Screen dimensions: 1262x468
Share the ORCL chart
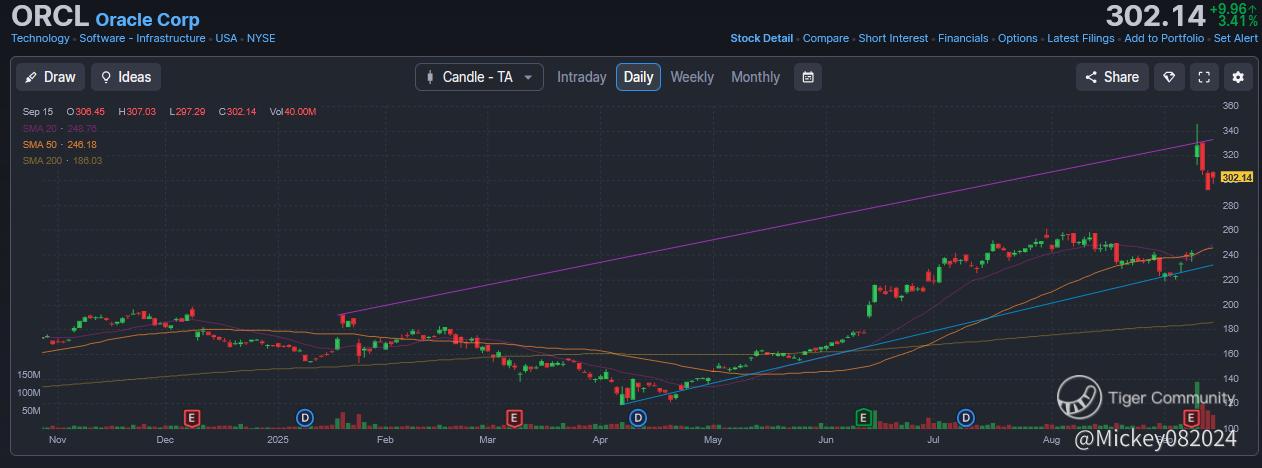pyautogui.click(x=1111, y=77)
